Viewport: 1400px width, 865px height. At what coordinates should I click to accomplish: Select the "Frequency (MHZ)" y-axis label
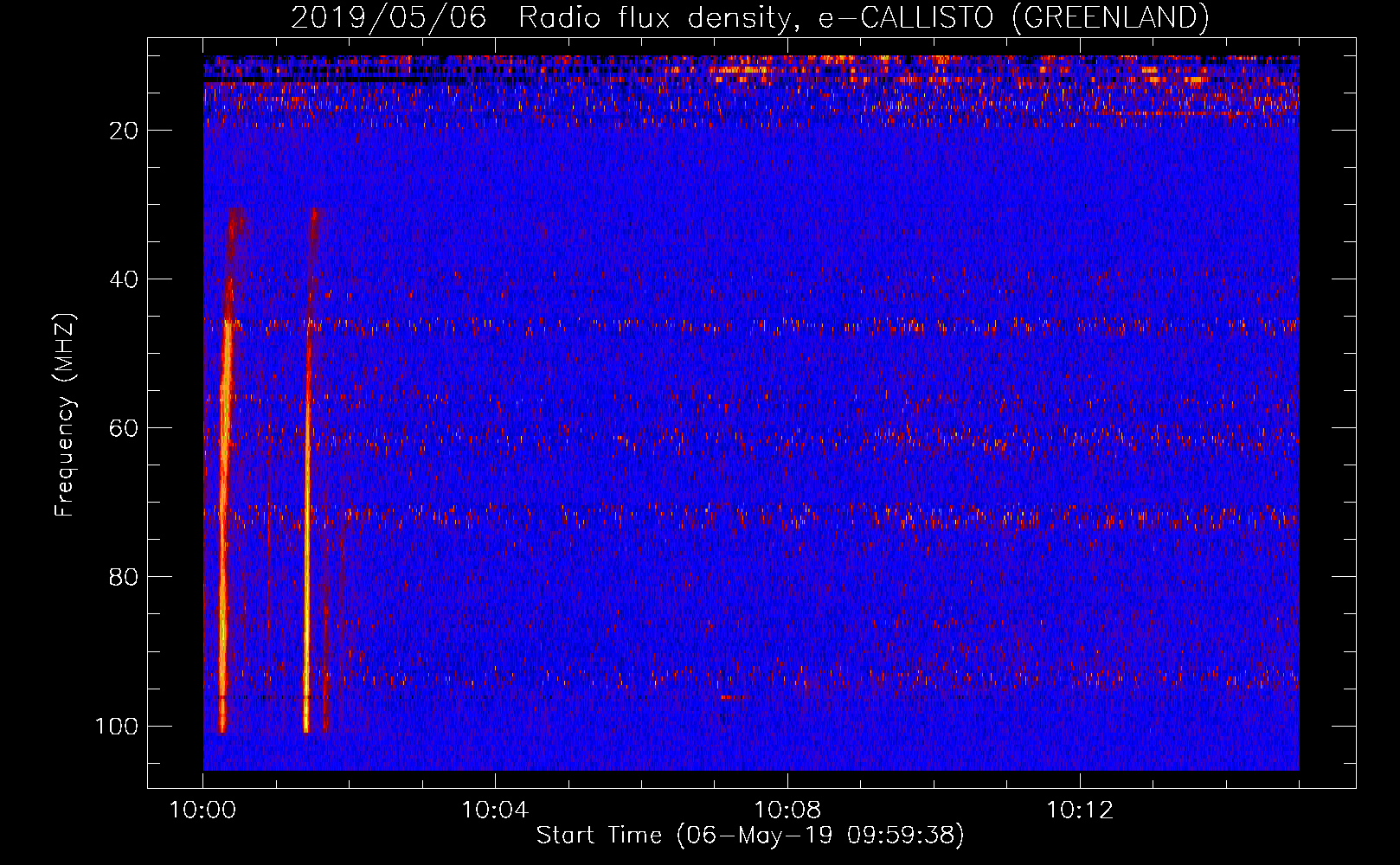click(x=65, y=415)
